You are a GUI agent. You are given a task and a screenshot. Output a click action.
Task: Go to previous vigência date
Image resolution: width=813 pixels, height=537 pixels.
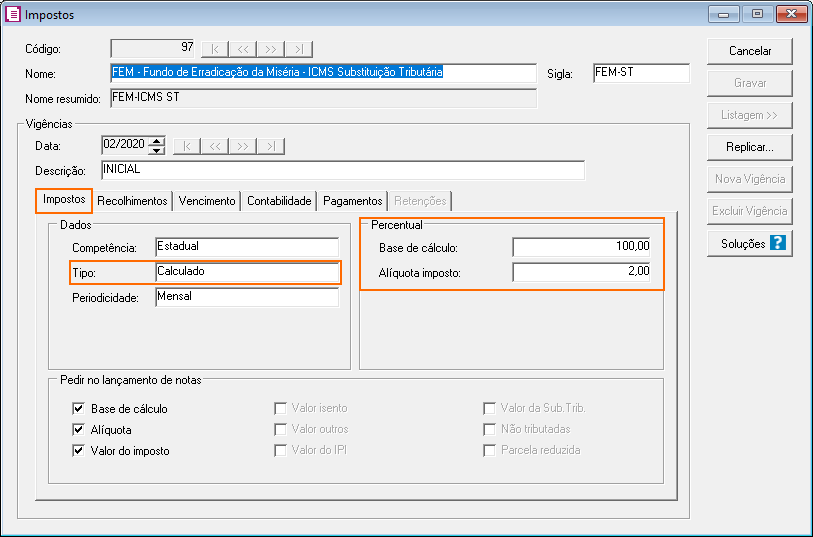(x=215, y=146)
